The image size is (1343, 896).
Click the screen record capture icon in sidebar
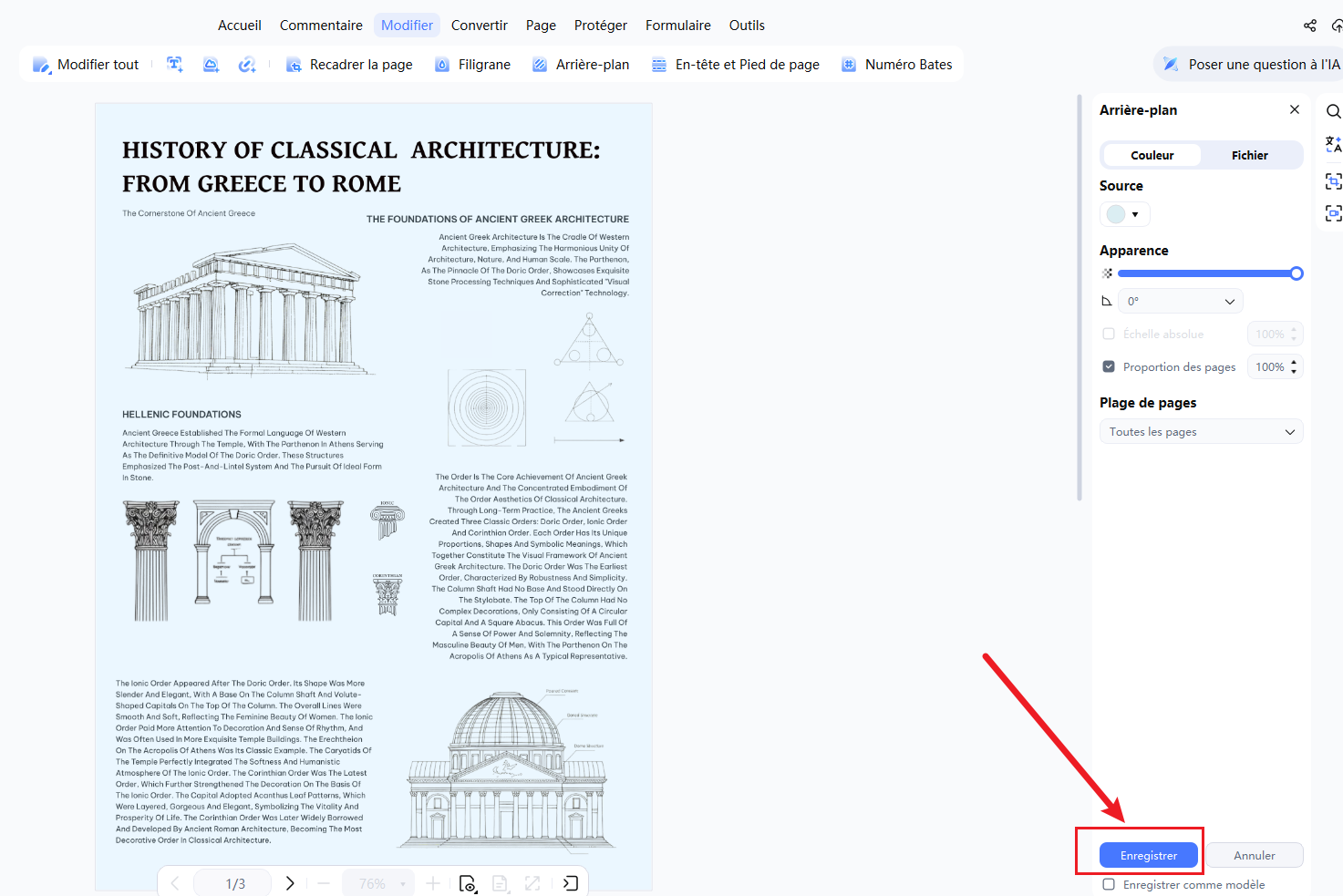click(1333, 213)
